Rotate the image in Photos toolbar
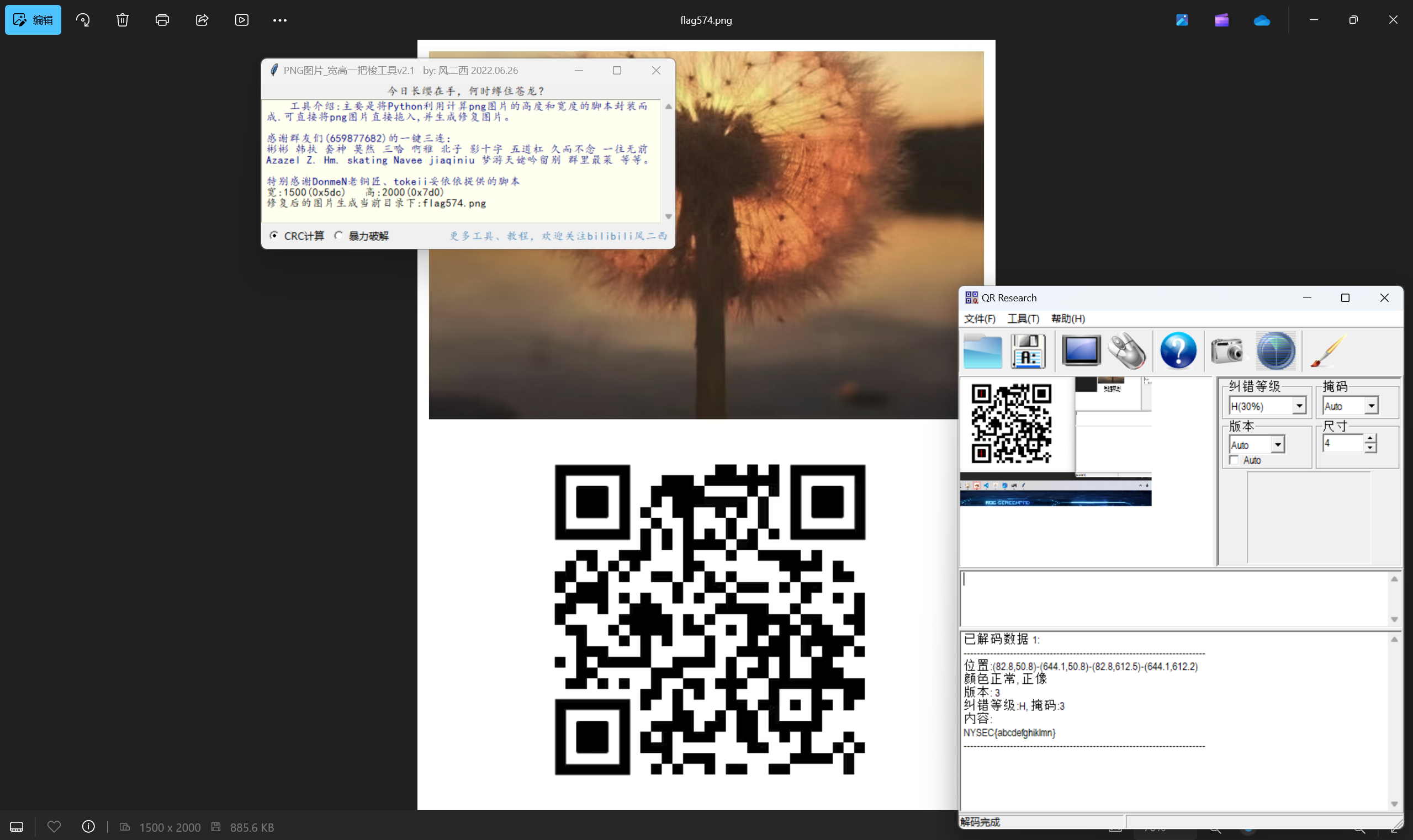 pos(83,20)
